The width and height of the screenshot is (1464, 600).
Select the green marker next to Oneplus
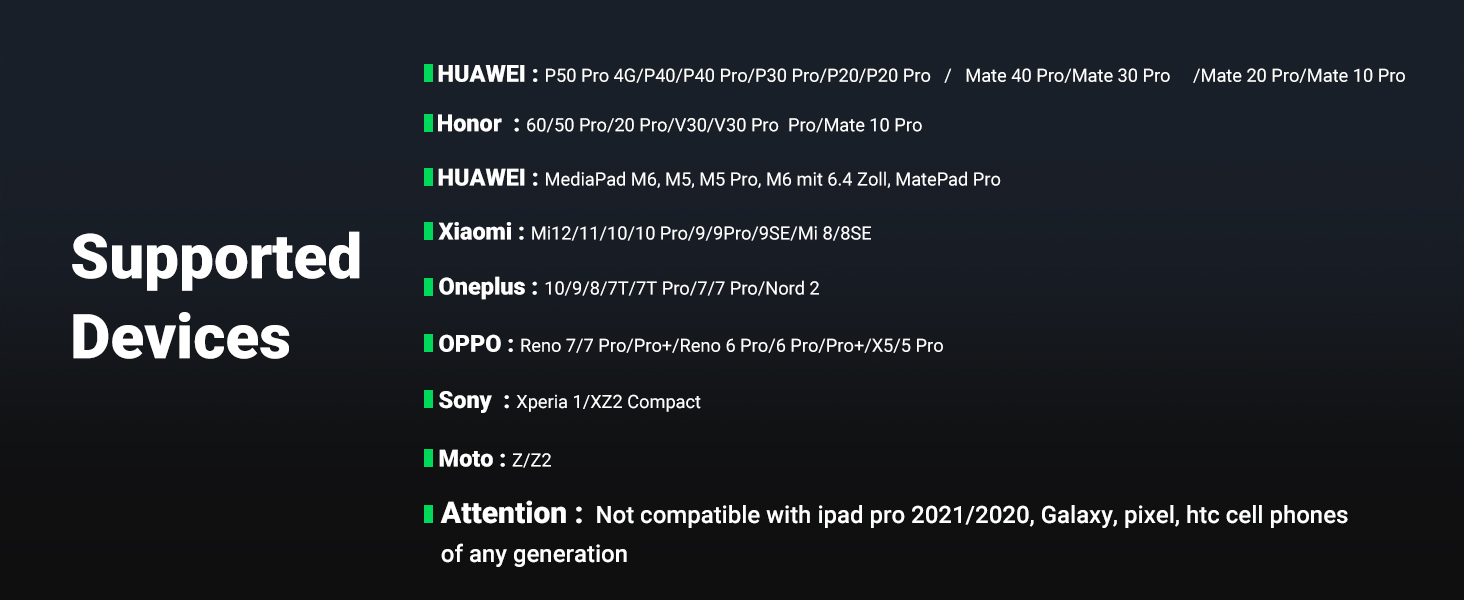pyautogui.click(x=428, y=287)
